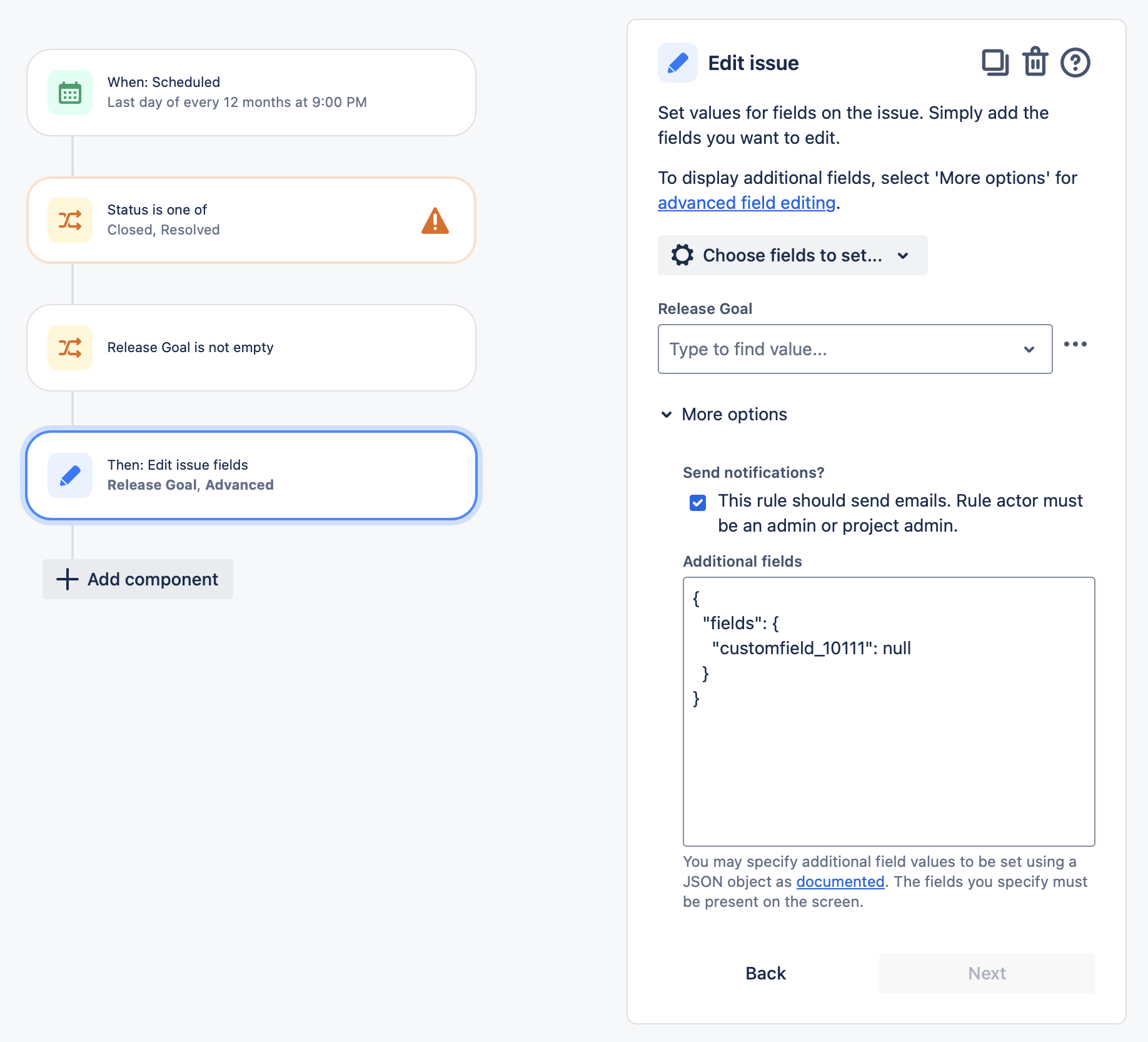Click the shuffle icon on Release Goal condition

(x=69, y=348)
